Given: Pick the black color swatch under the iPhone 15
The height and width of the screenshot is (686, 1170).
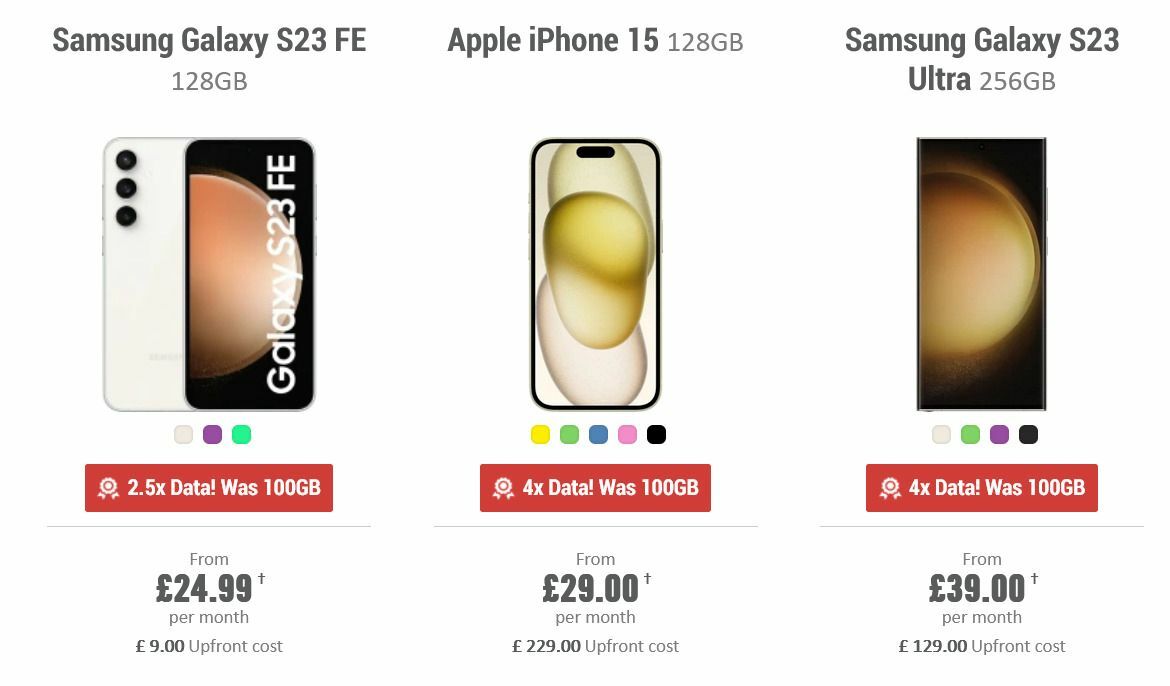Looking at the screenshot, I should [656, 434].
